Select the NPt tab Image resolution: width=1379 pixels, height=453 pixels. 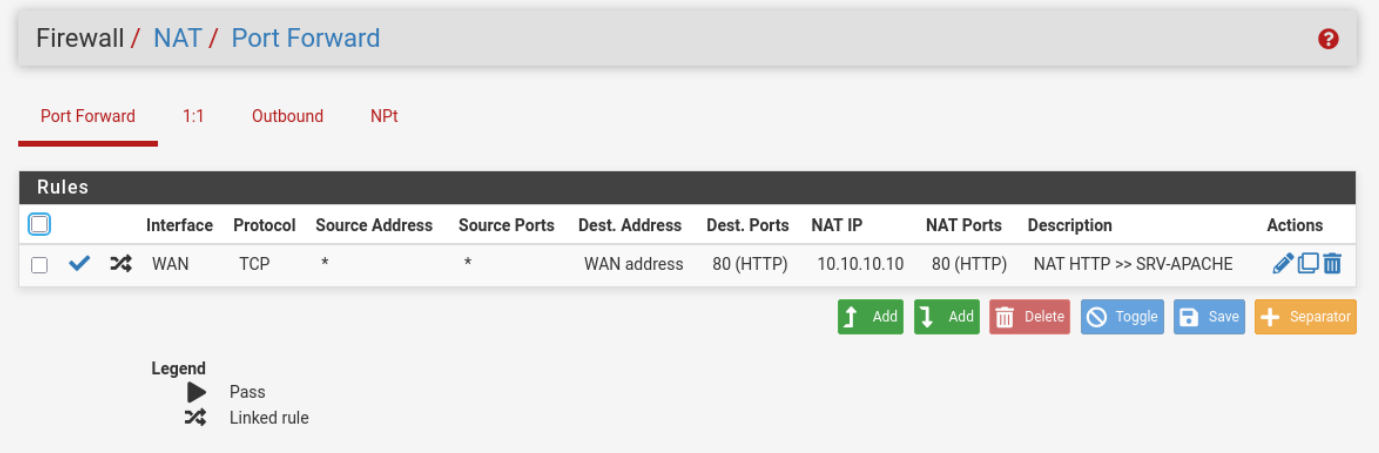tap(384, 116)
